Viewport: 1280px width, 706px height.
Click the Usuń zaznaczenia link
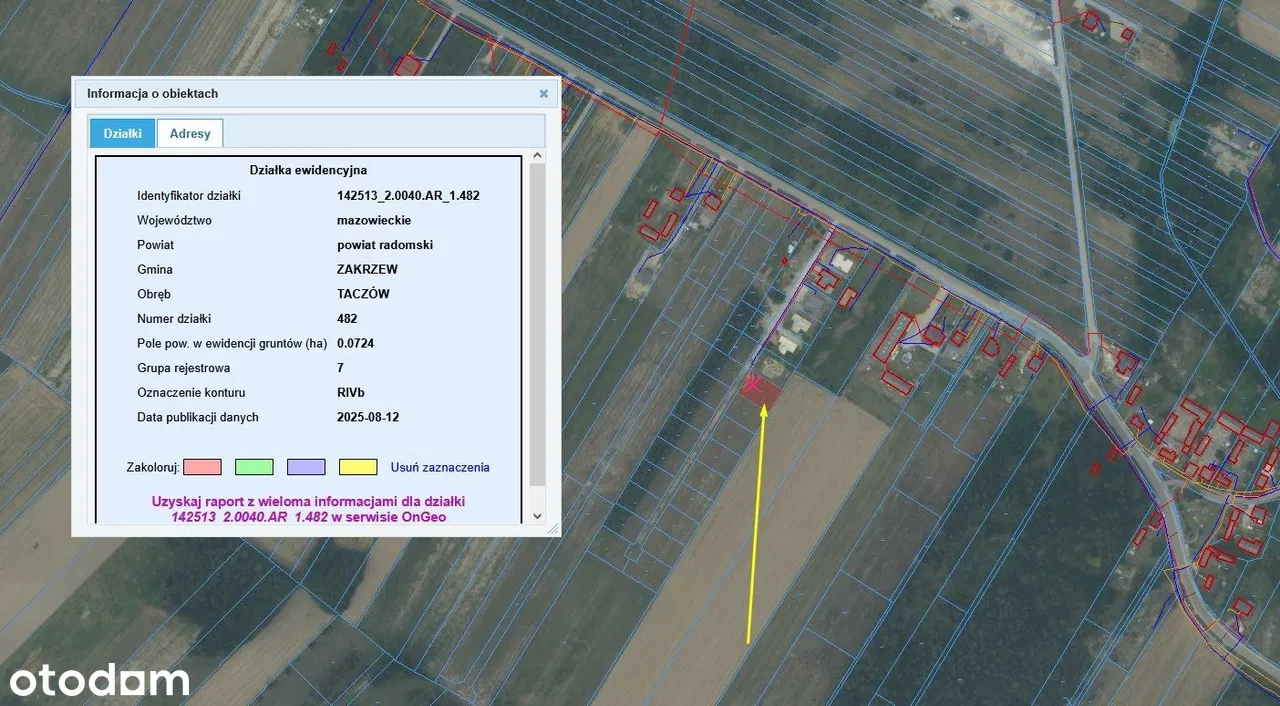(x=440, y=467)
